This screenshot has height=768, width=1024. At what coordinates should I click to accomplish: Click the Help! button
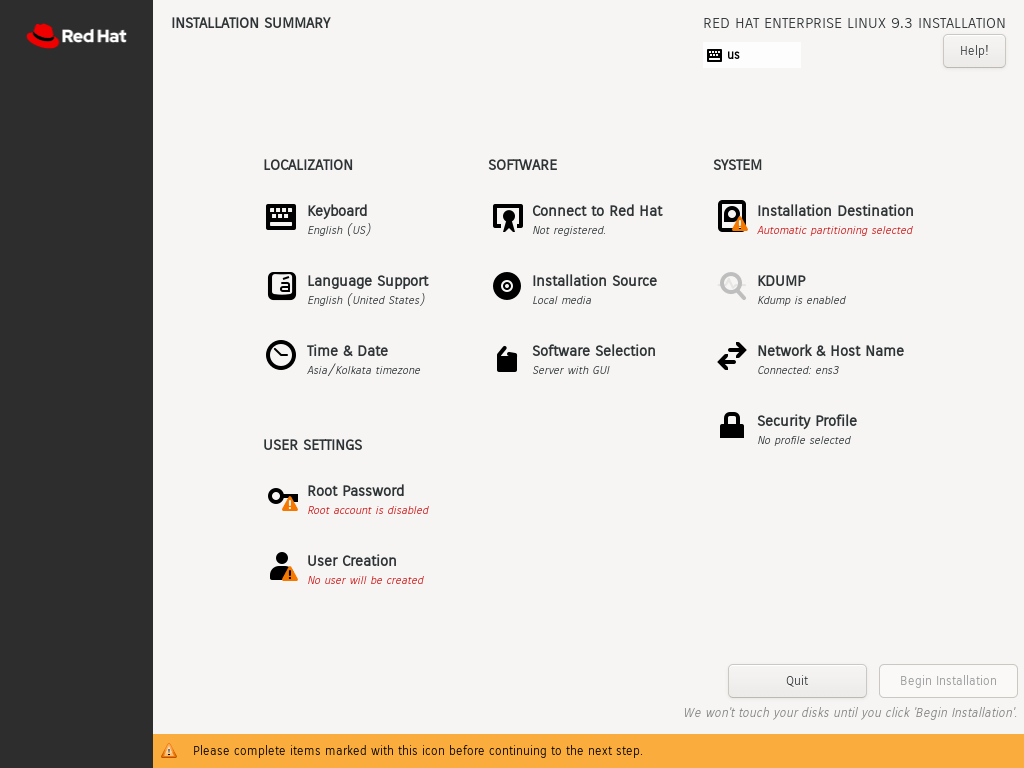[974, 51]
